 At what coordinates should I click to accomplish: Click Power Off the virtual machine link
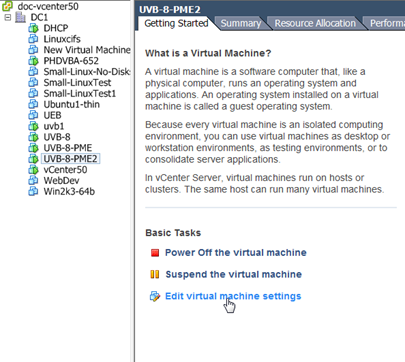[x=236, y=253]
